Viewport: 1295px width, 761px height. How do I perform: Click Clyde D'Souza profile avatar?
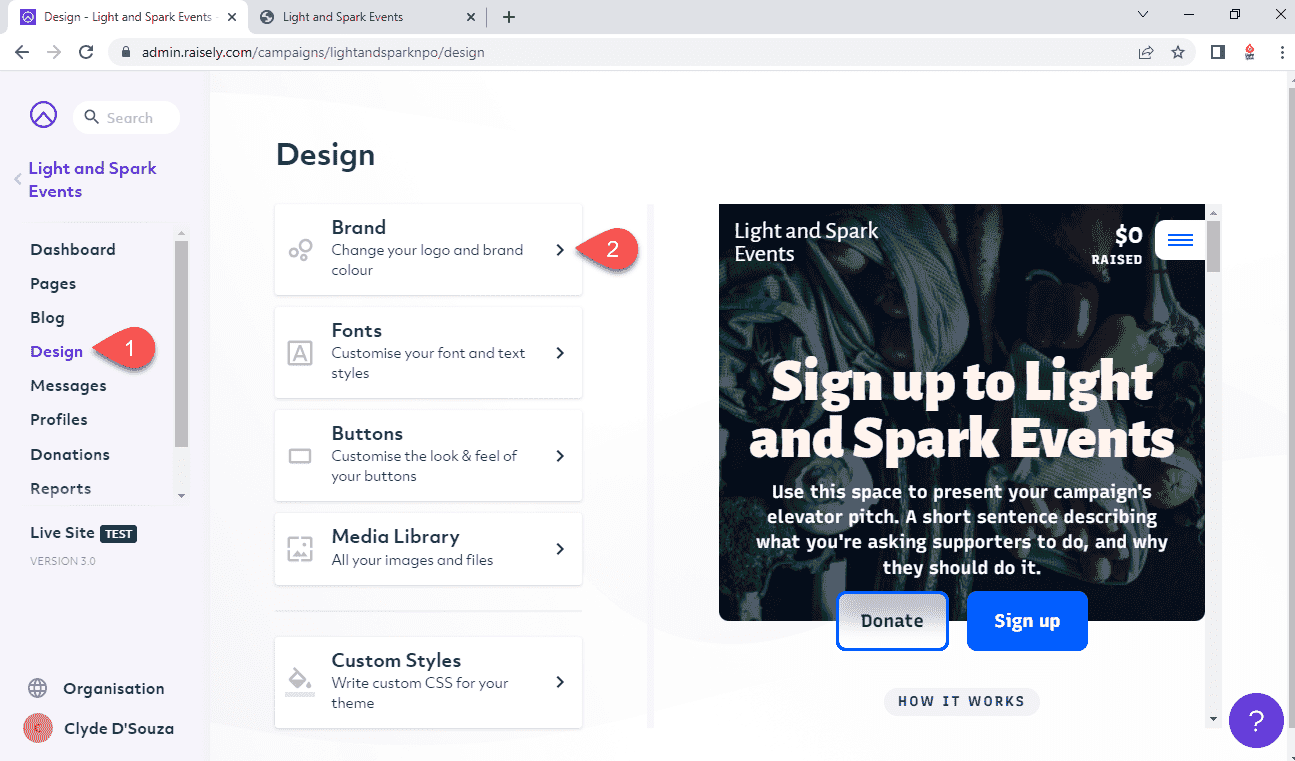38,728
